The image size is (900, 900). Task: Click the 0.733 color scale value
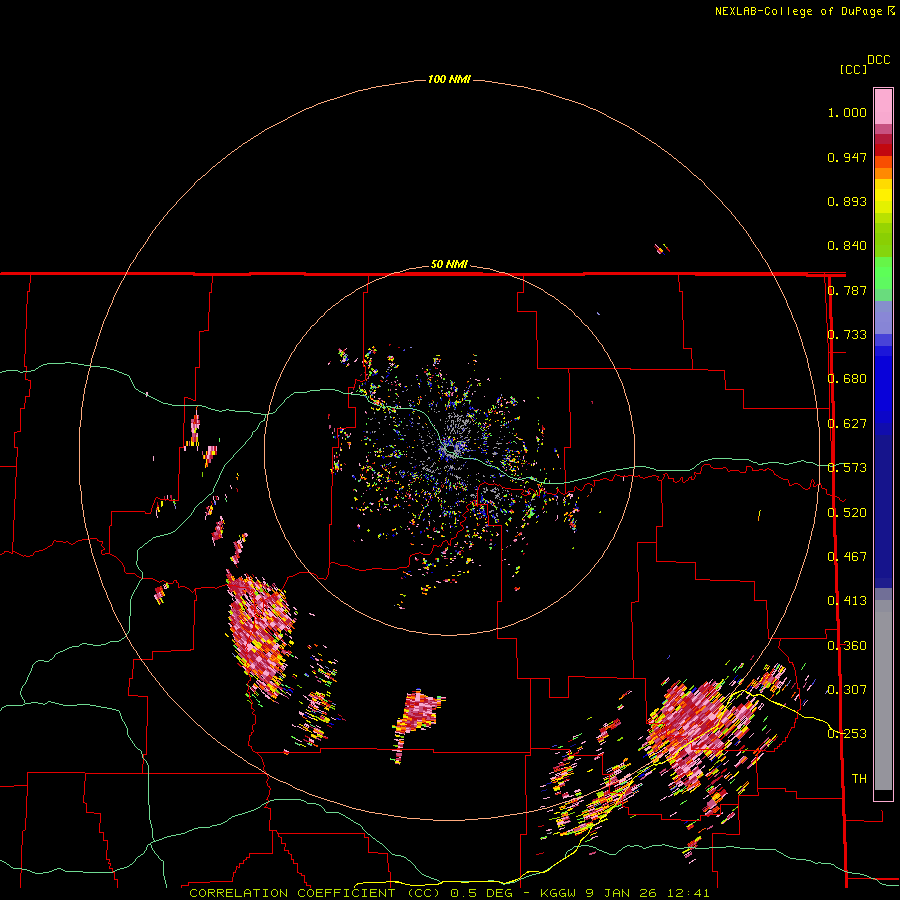pos(847,335)
